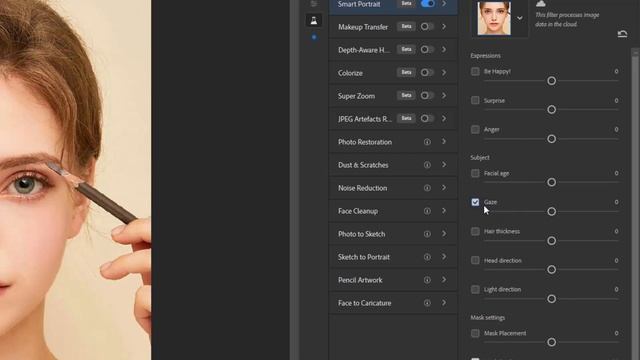Click the info icon beside Sketch to Portrait
Screen dimensions: 640x360
tap(427, 257)
